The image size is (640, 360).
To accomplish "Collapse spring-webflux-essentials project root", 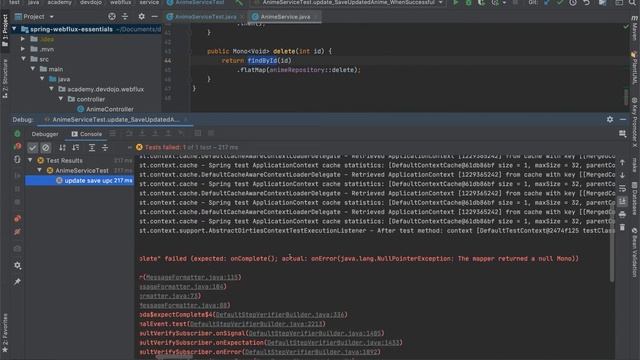I will [14, 29].
